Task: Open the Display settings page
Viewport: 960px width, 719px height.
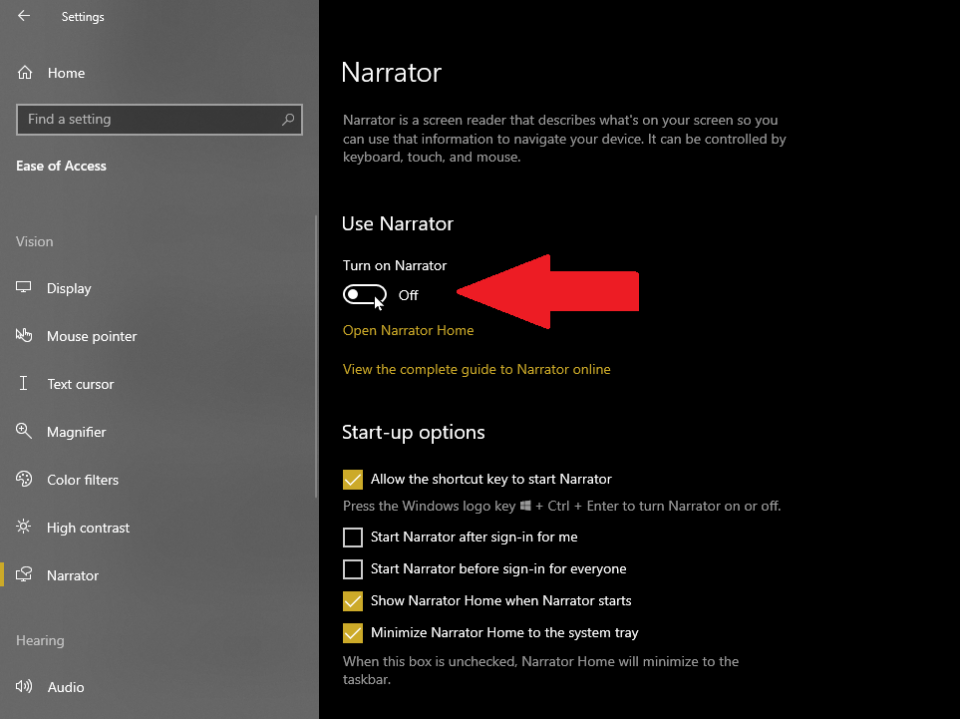Action: click(159, 288)
